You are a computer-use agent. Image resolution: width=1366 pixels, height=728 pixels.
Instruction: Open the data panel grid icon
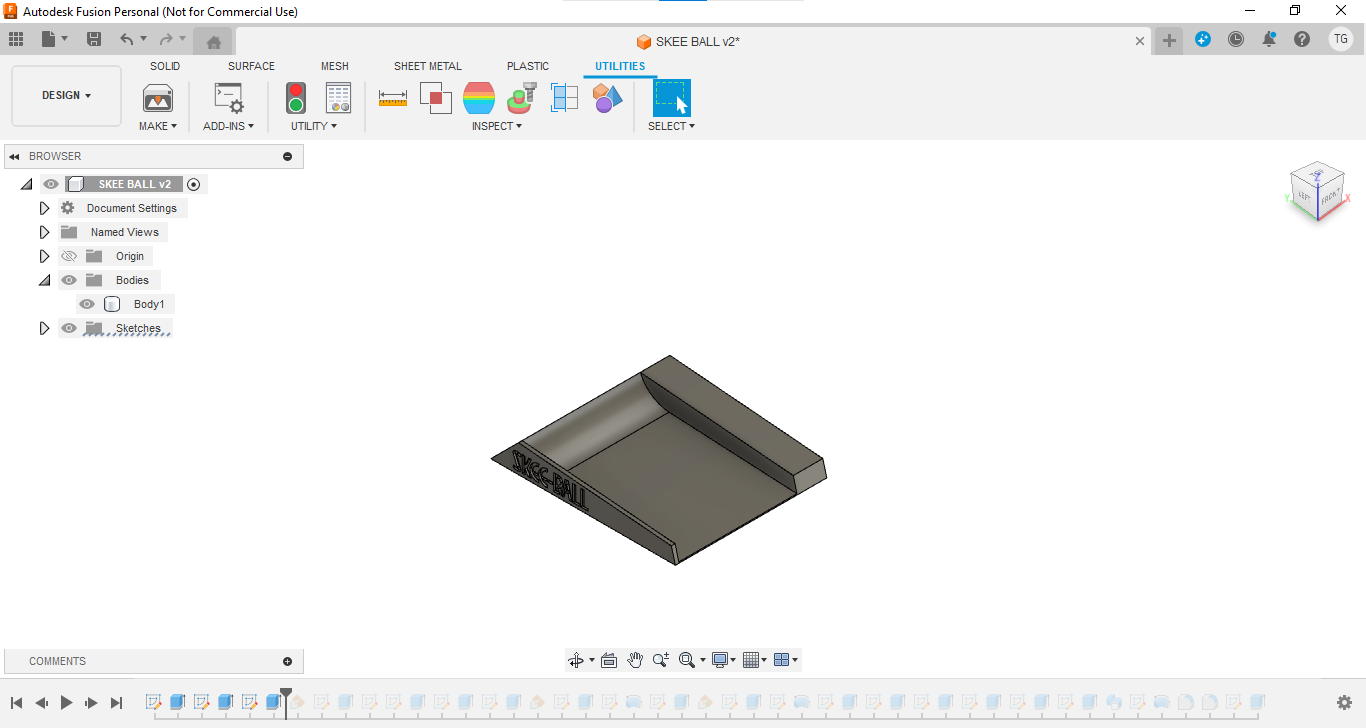point(16,39)
